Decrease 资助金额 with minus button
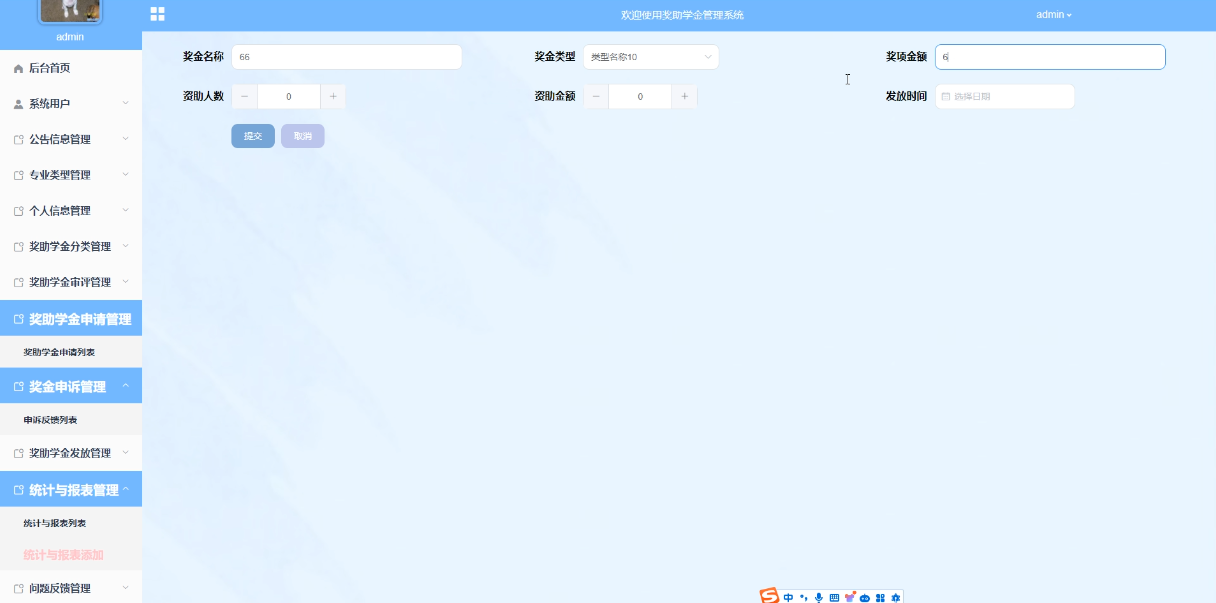This screenshot has height=603, width=1216. [596, 96]
